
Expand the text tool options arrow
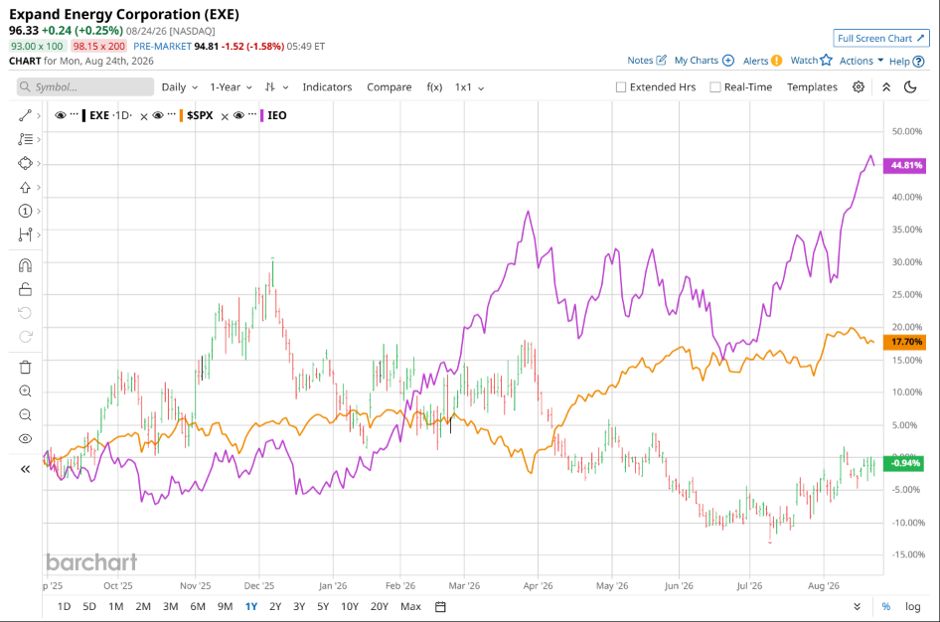(x=38, y=139)
